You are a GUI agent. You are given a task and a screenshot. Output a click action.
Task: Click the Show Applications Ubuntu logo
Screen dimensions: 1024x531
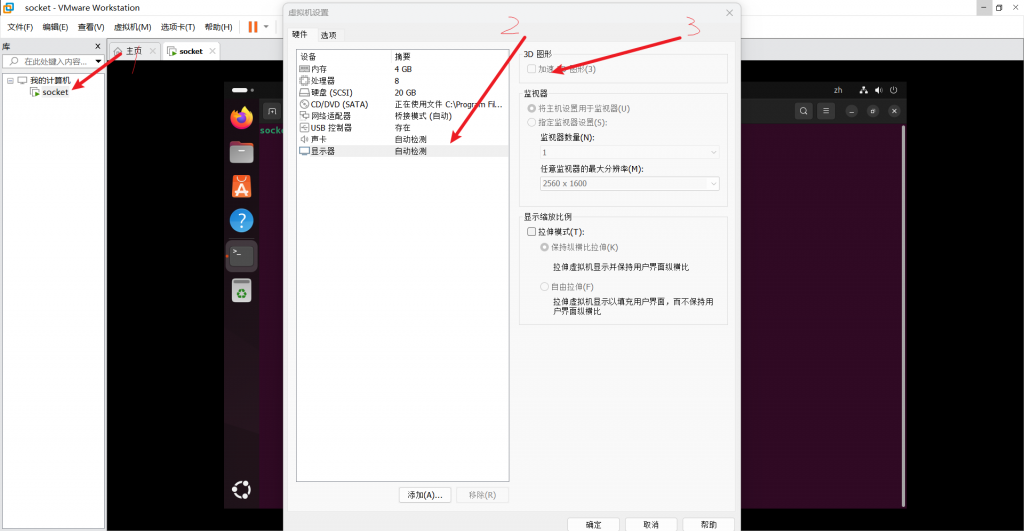(241, 489)
